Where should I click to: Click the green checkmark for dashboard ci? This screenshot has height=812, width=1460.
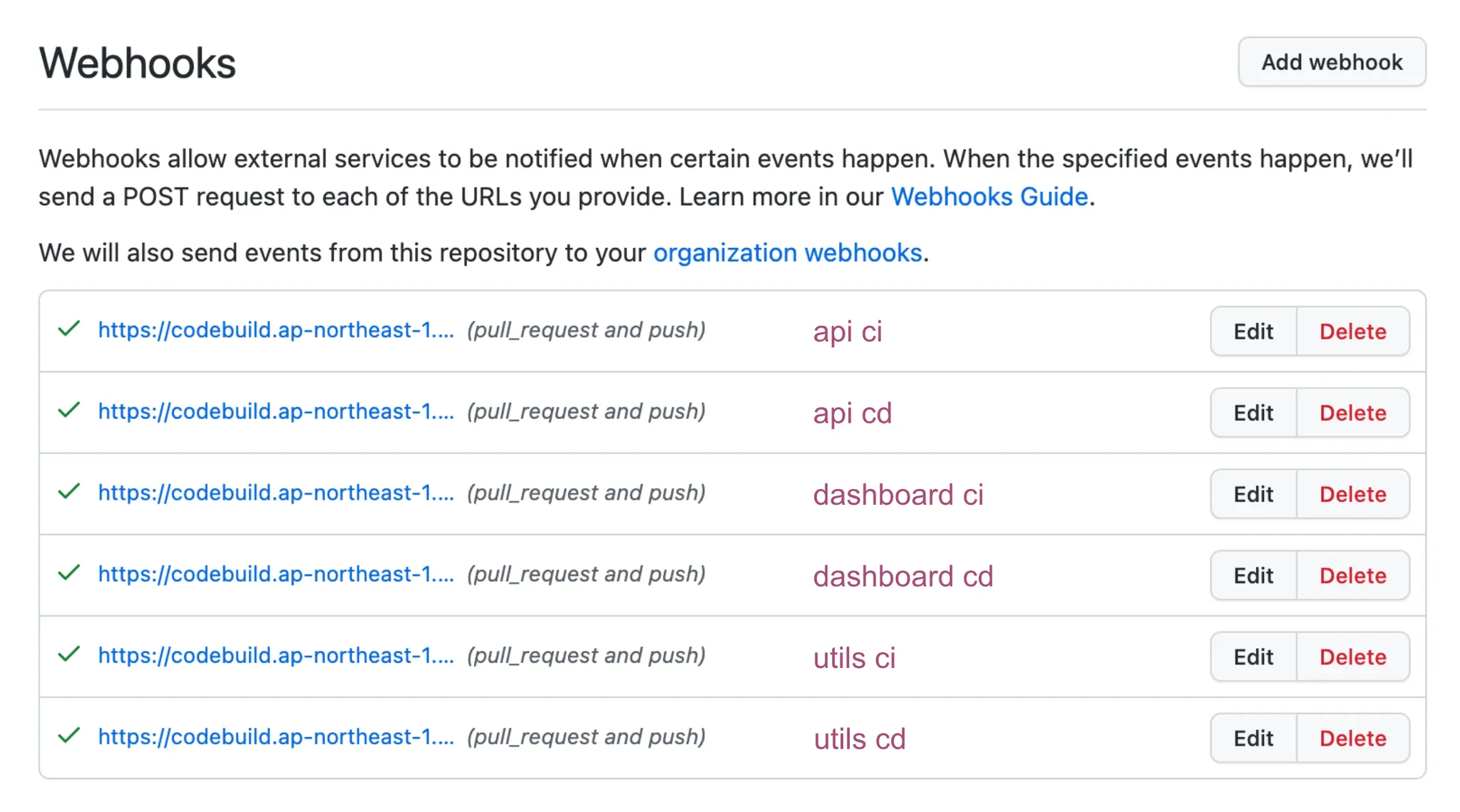[x=68, y=492]
